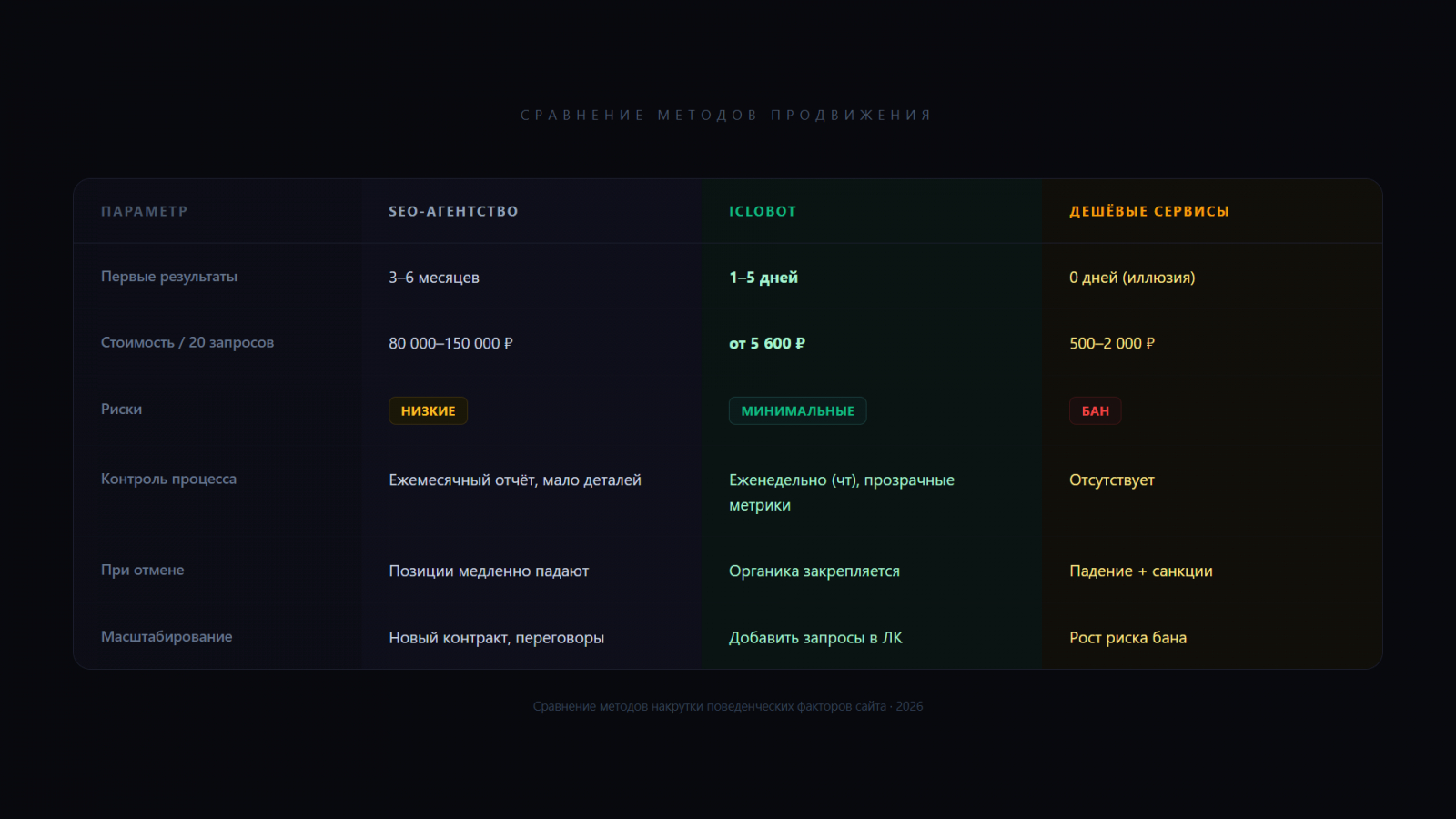The height and width of the screenshot is (819, 1456).
Task: Select the ICLOBOT column header
Action: coord(763,211)
